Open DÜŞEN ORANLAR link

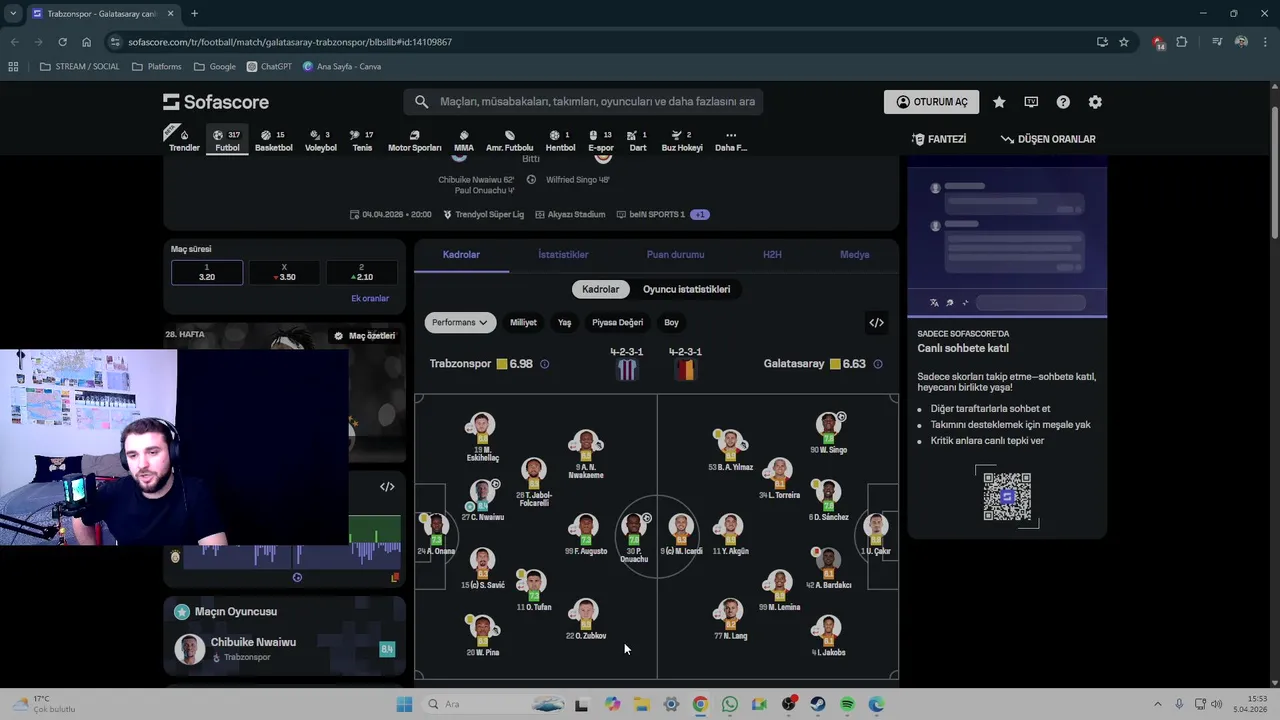click(1048, 139)
